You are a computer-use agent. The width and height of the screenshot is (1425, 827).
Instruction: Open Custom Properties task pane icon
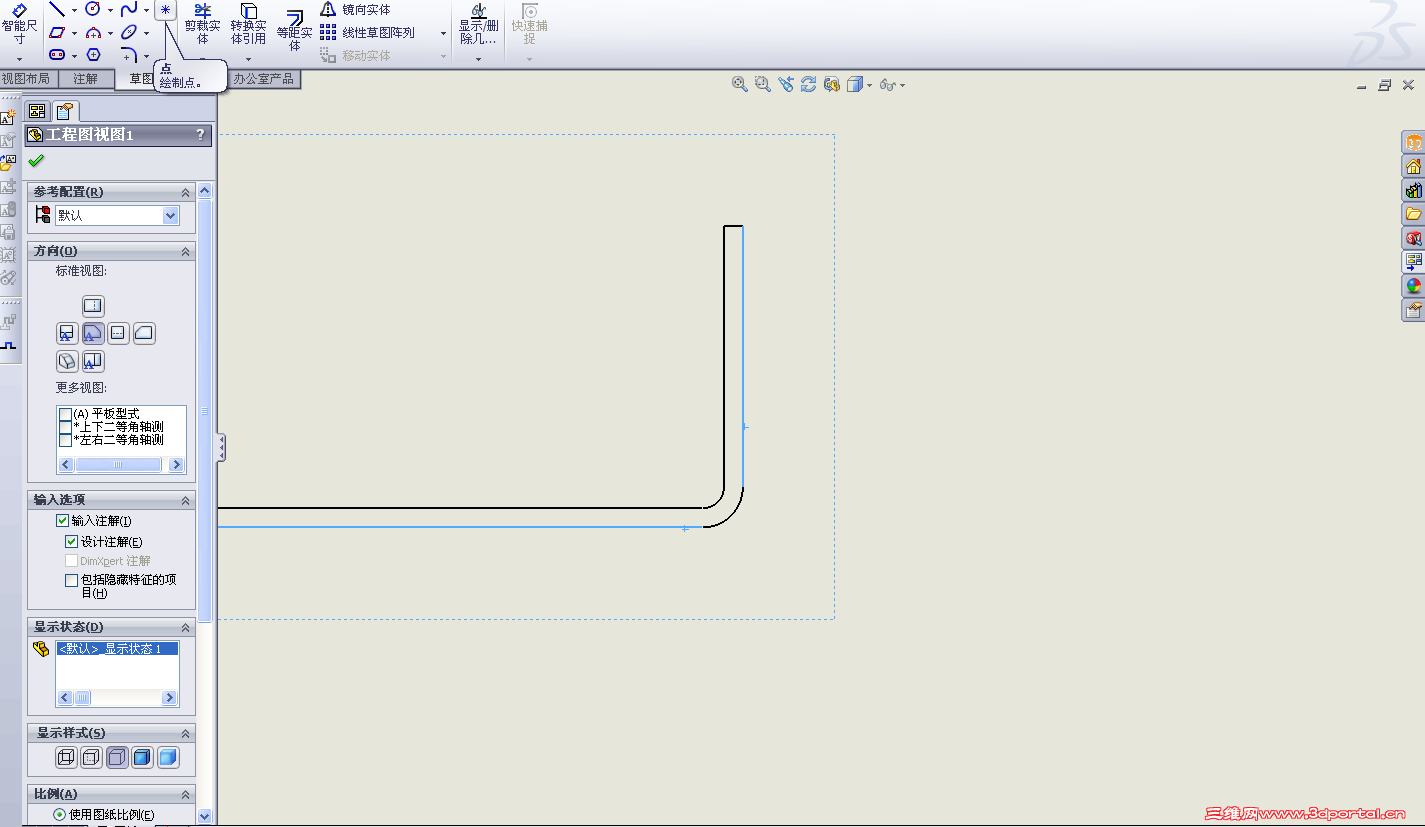coord(1413,310)
